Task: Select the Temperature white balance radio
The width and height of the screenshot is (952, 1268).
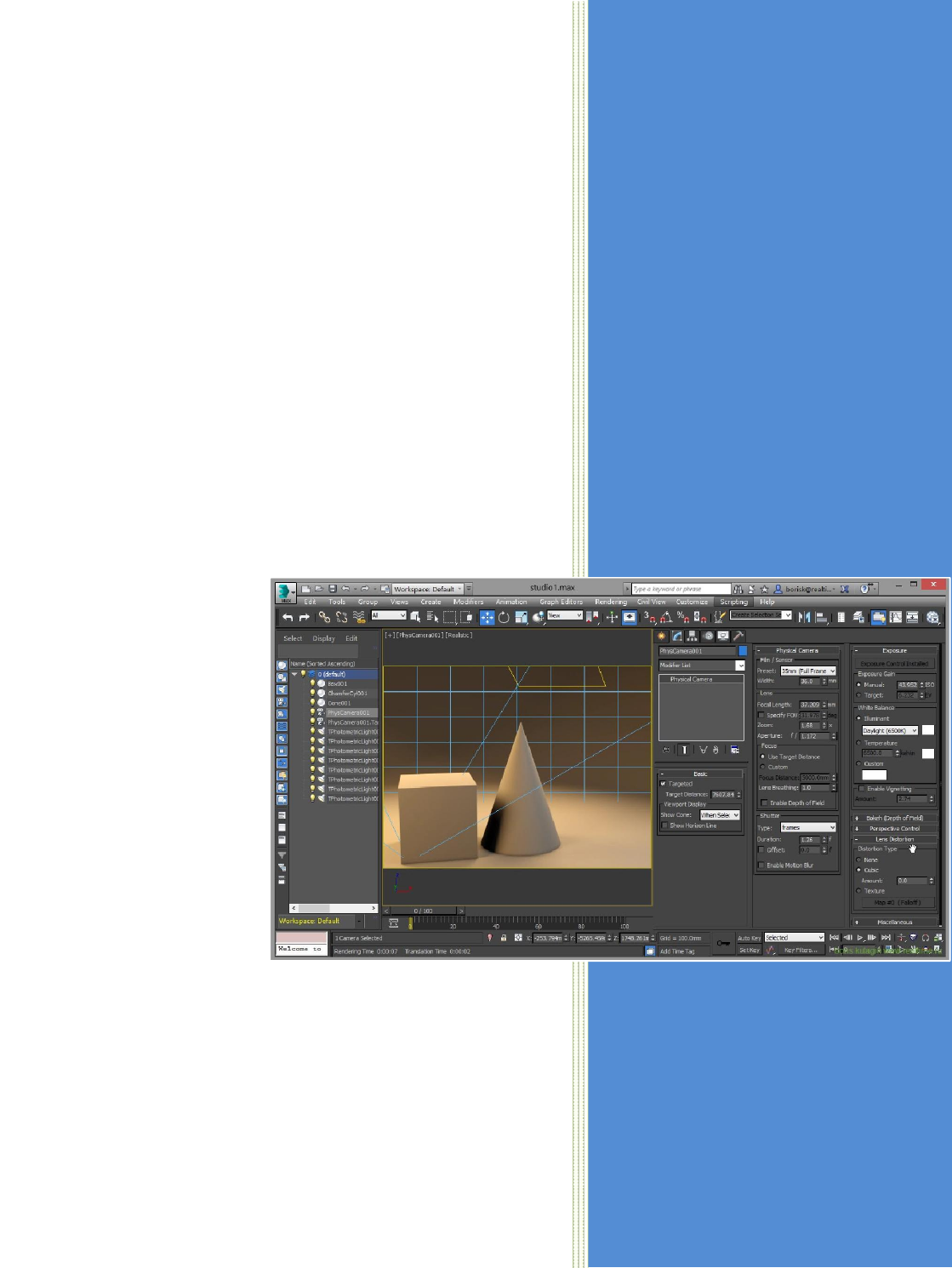Action: pos(858,743)
